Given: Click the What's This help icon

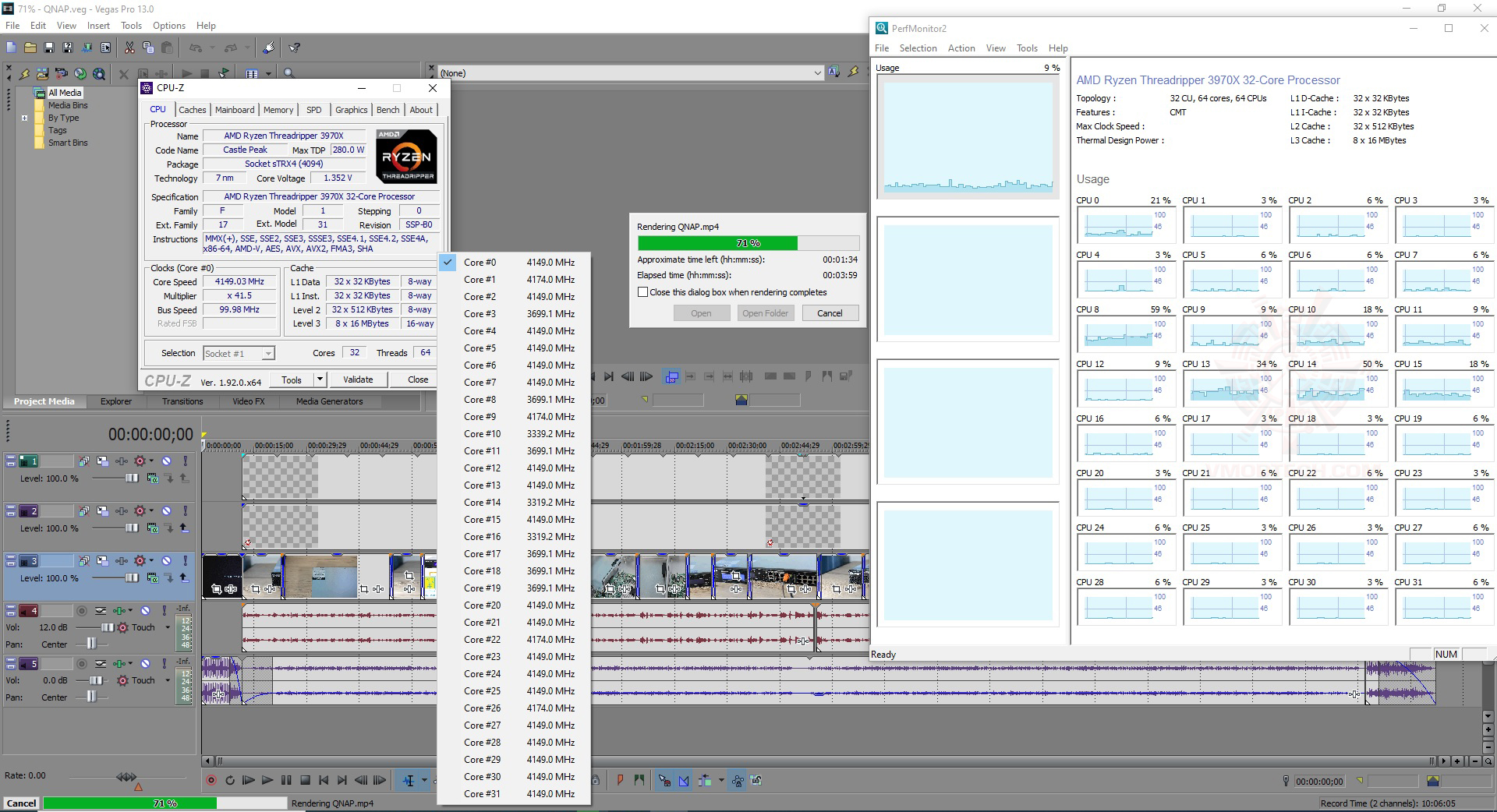Looking at the screenshot, I should [x=295, y=48].
